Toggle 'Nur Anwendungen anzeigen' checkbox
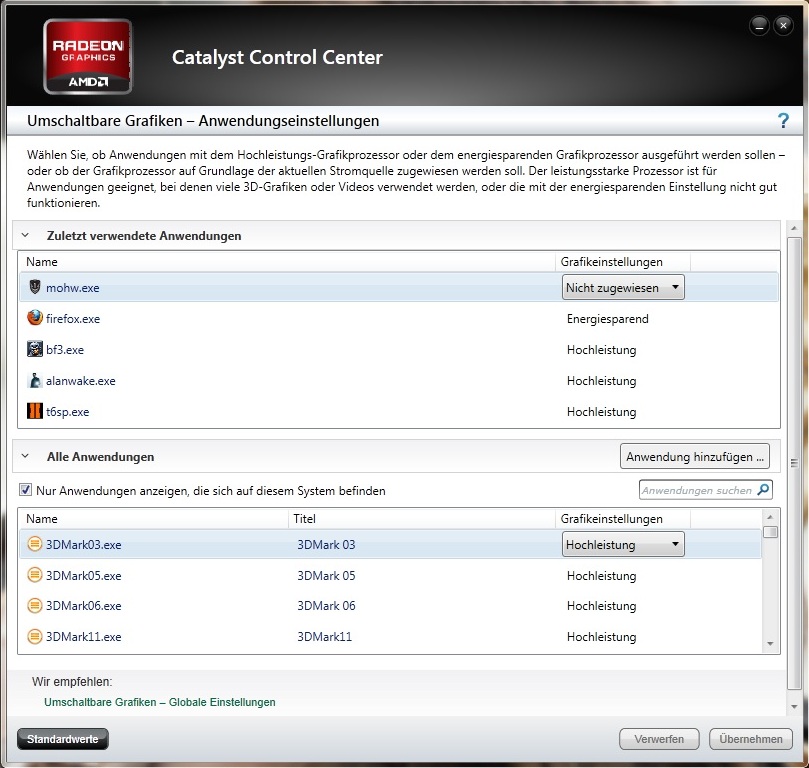Screen dimensions: 809x768 [25, 491]
